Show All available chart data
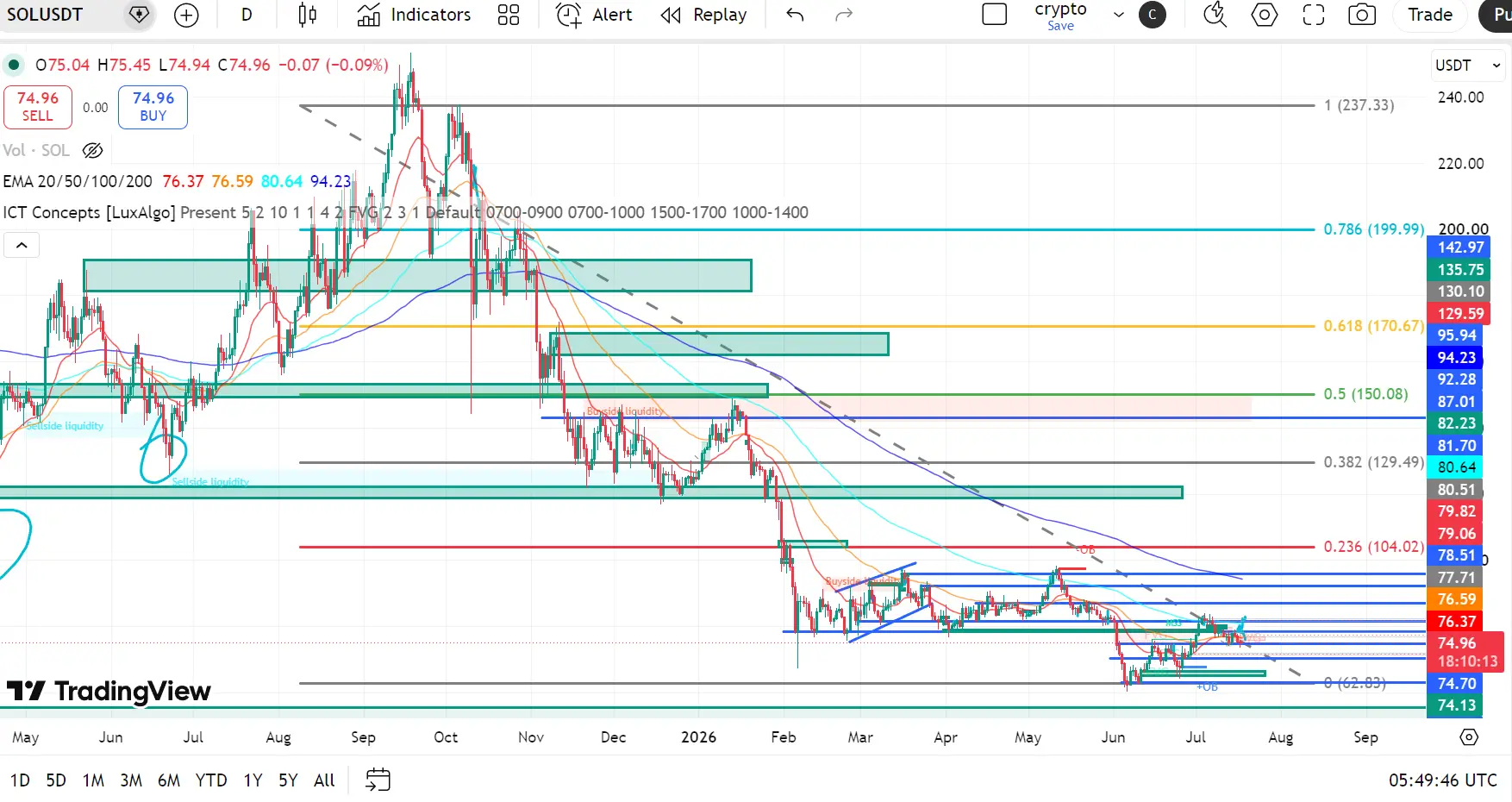1512x802 pixels. (324, 780)
